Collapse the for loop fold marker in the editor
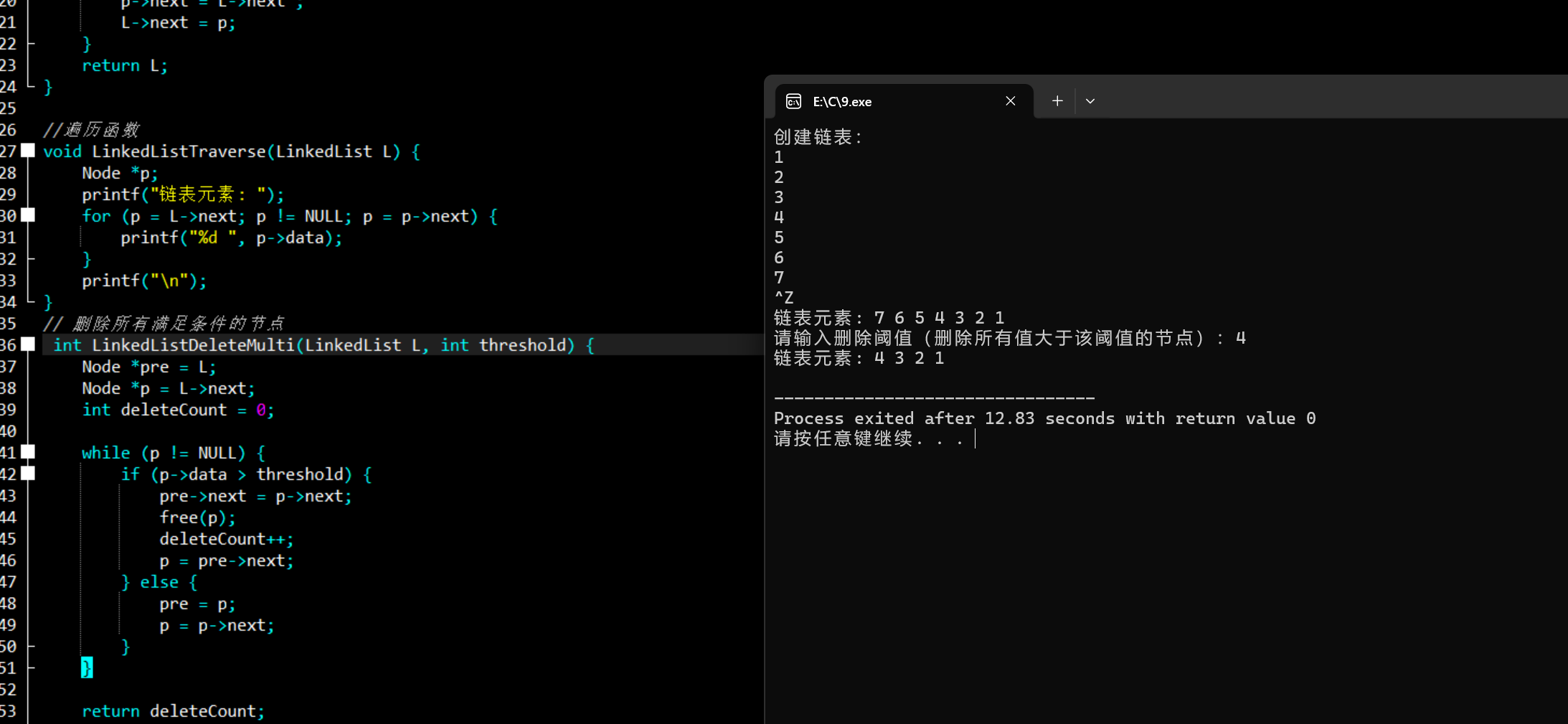 28,215
